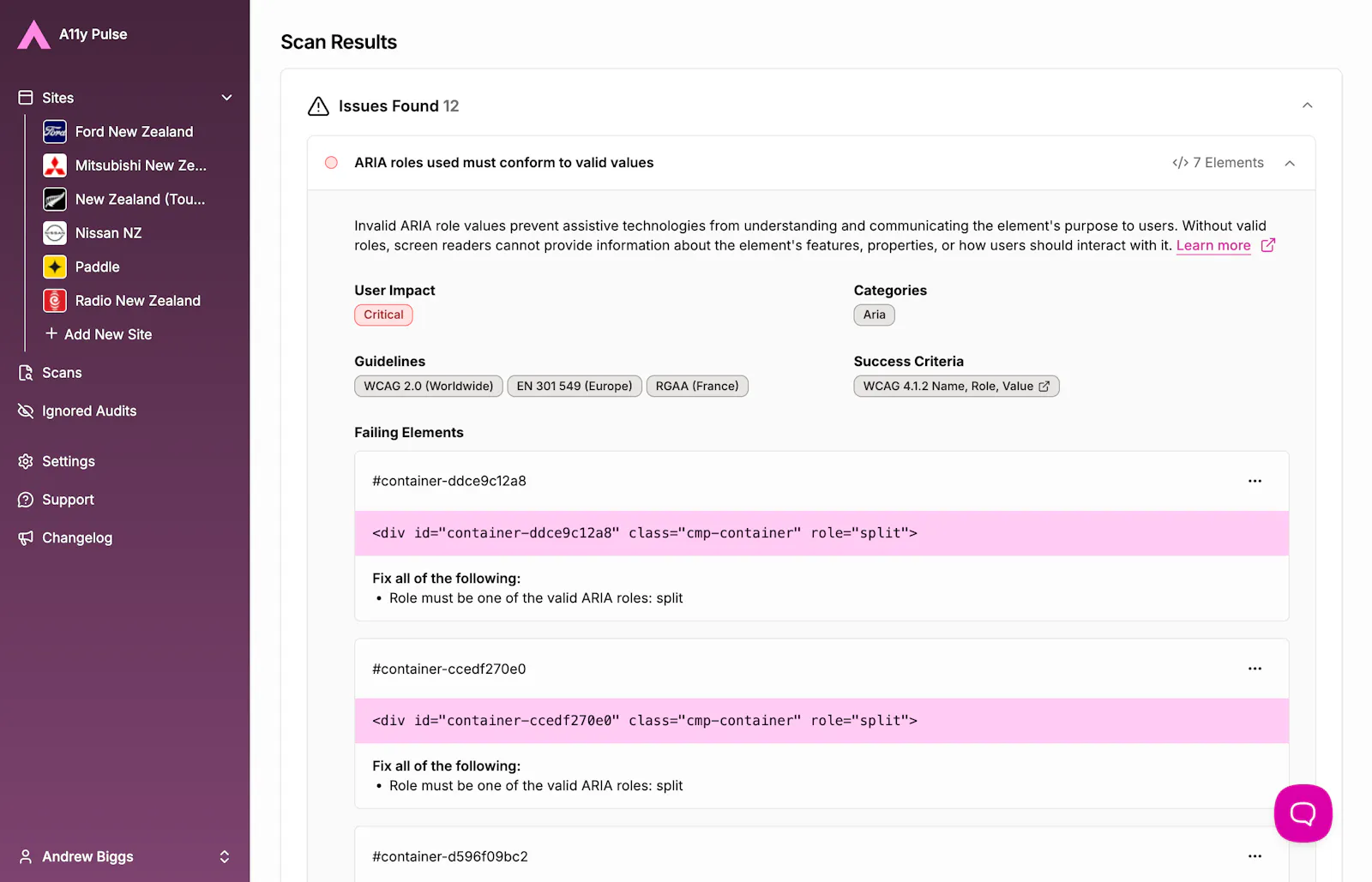Click the 7 Elements code icon

[x=1180, y=163]
